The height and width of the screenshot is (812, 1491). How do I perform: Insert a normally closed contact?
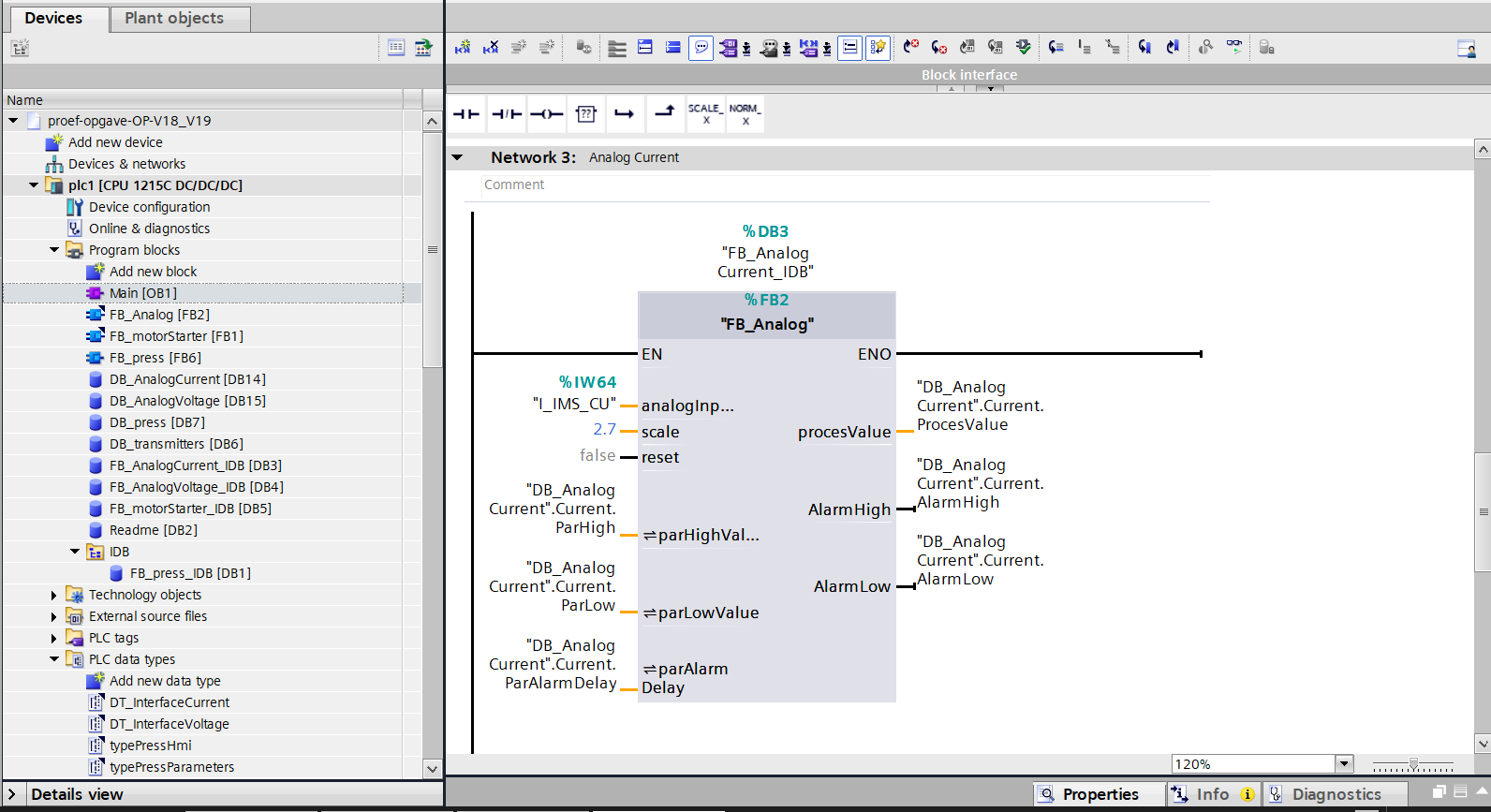(507, 114)
